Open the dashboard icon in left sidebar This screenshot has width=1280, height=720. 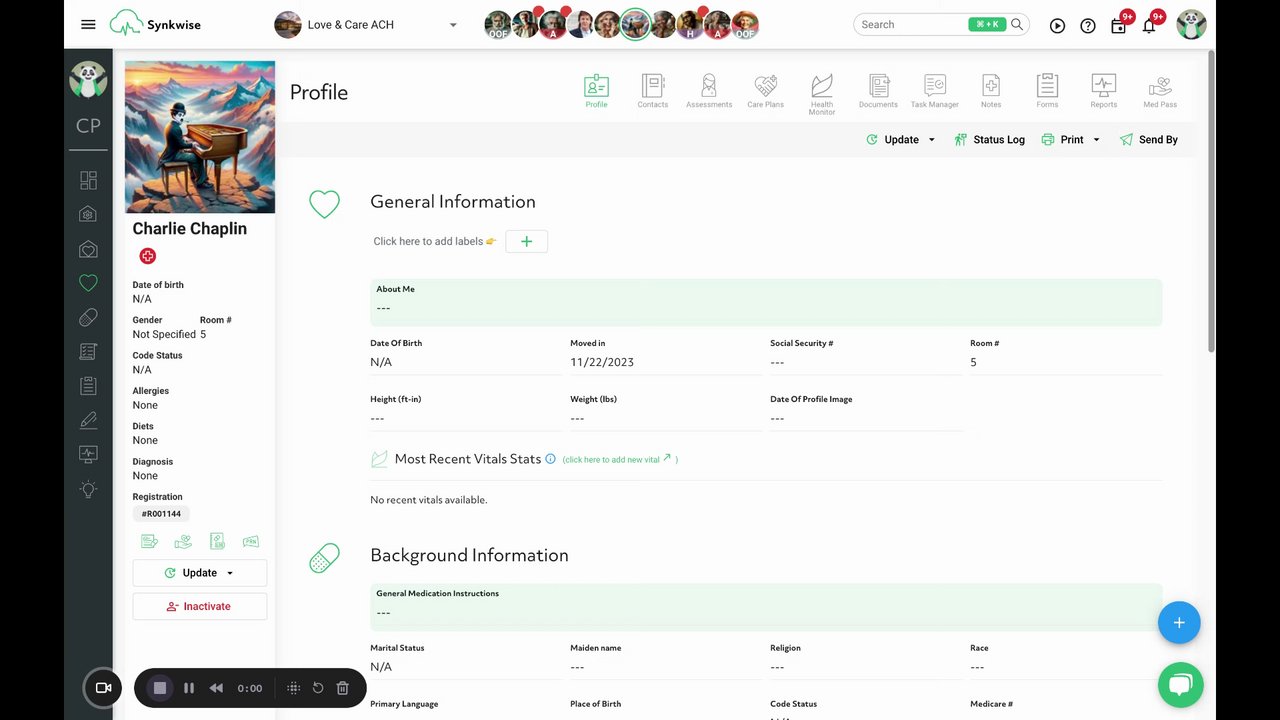pyautogui.click(x=88, y=180)
